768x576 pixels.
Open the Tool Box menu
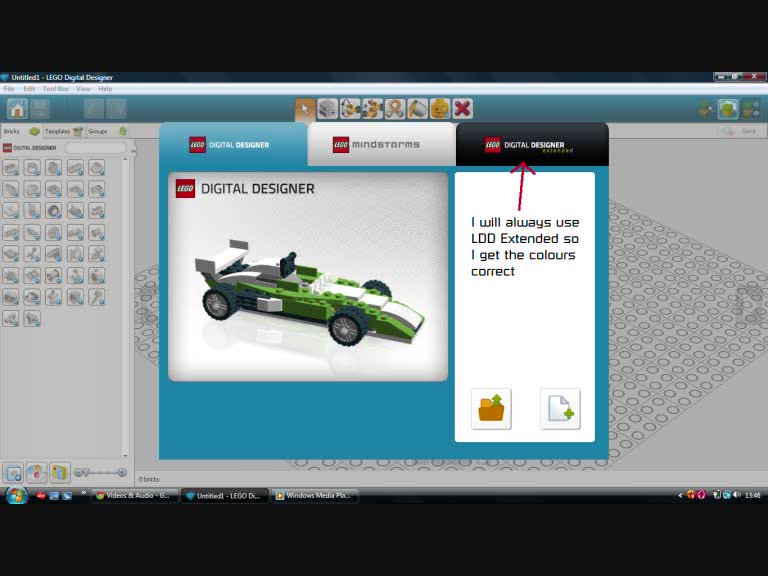point(55,89)
